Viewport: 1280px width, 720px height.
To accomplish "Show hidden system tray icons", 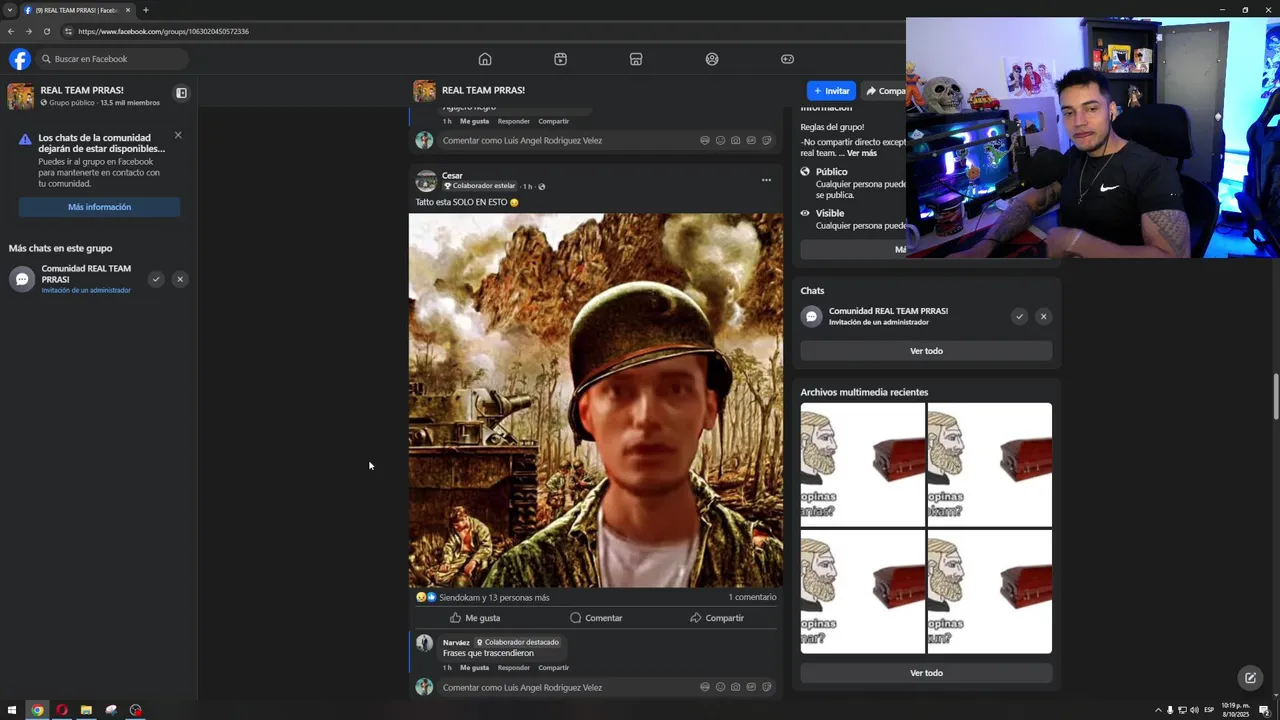I will pos(1157,710).
